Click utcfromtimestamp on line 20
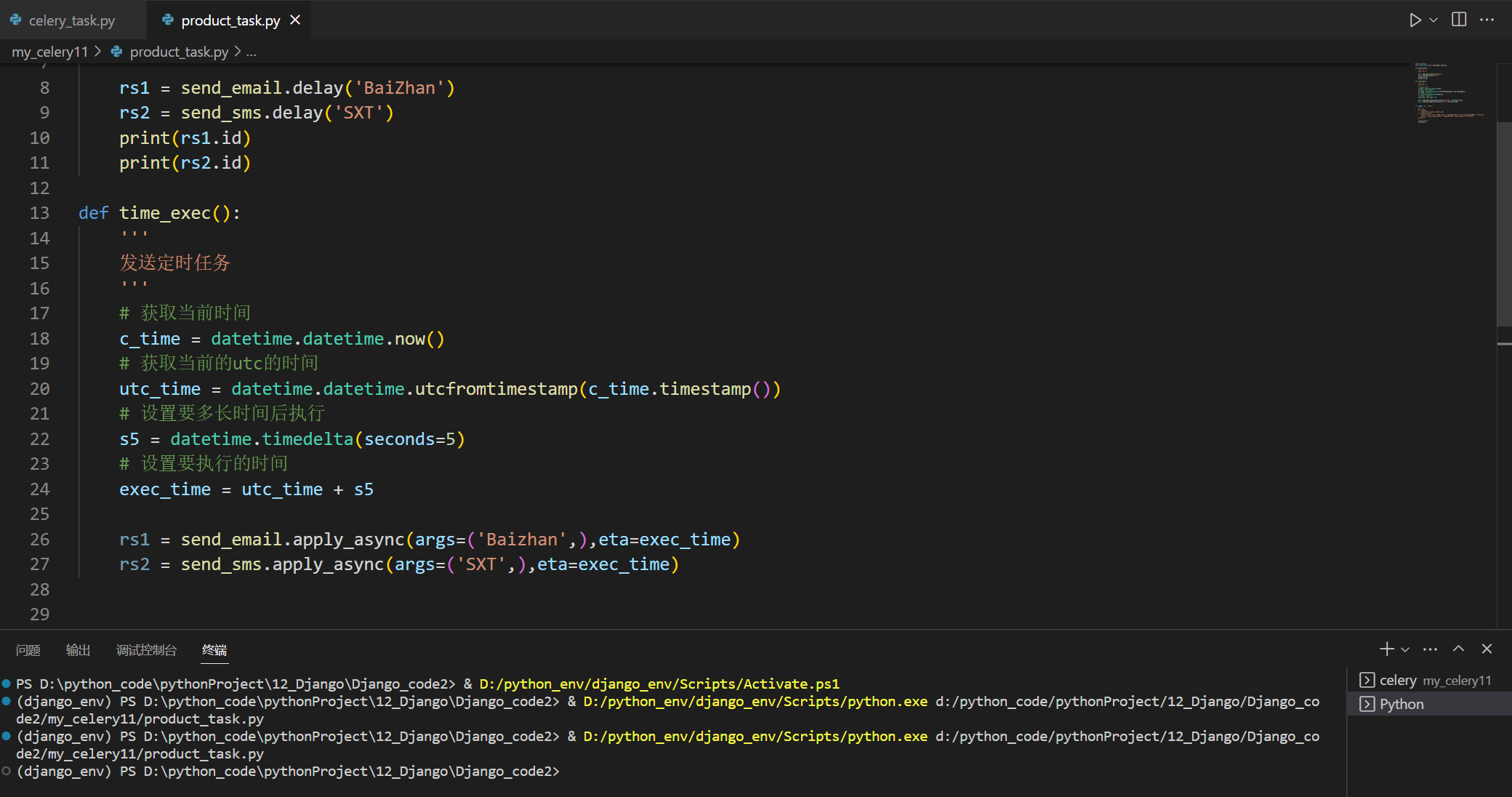Screen dimensions: 1512x797 click(x=496, y=389)
